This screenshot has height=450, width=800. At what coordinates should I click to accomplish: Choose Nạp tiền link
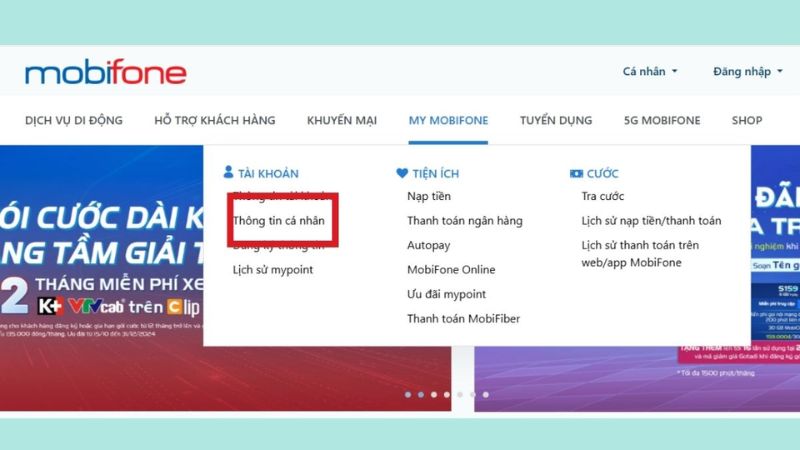point(429,196)
